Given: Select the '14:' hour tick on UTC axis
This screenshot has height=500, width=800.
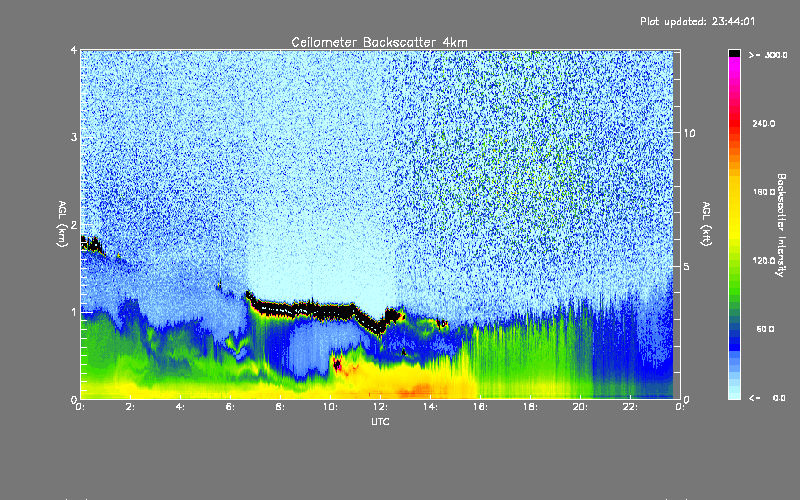Looking at the screenshot, I should coord(430,407).
